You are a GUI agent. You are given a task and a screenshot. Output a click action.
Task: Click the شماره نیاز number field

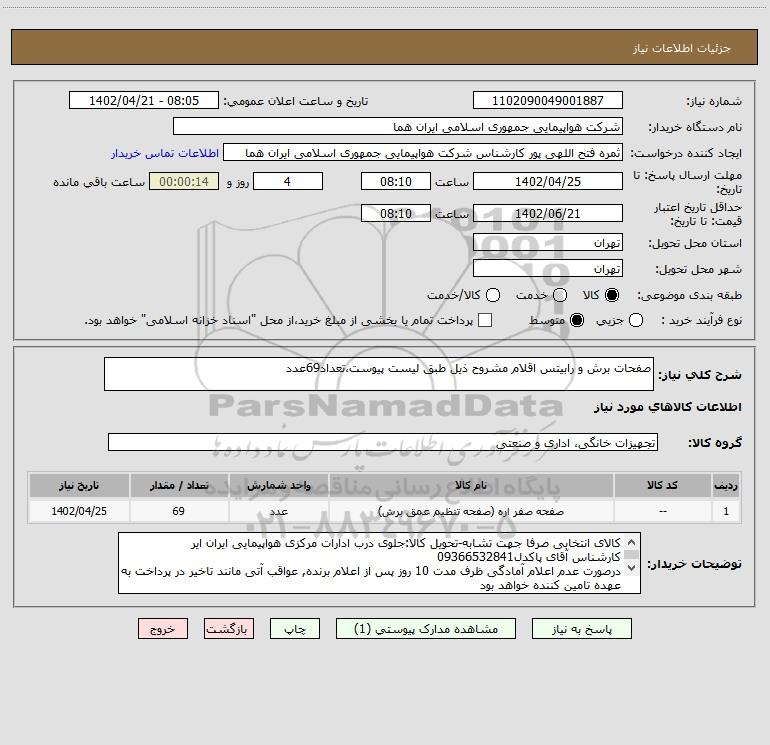pyautogui.click(x=548, y=101)
